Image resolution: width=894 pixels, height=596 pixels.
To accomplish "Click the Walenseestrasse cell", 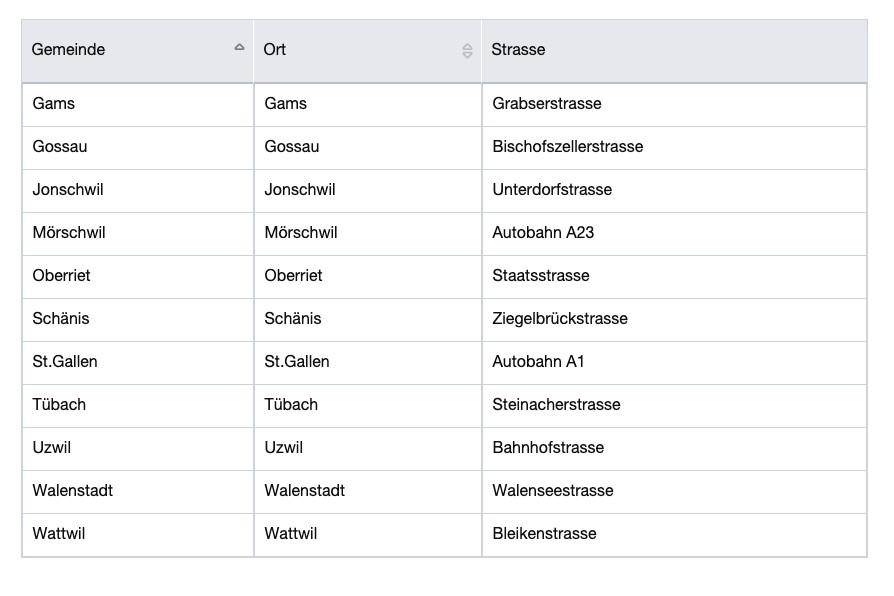I will click(x=553, y=491).
